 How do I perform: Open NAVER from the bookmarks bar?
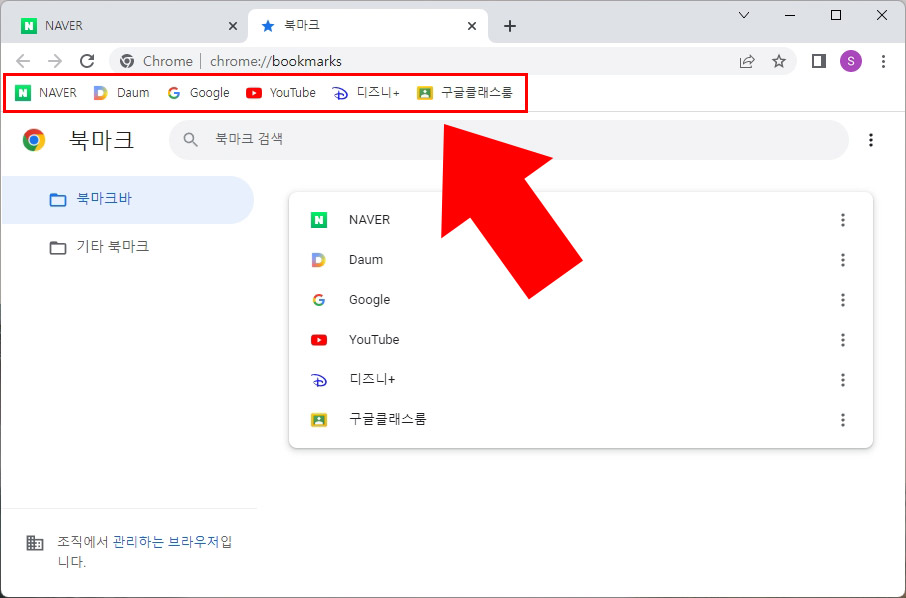(x=45, y=92)
